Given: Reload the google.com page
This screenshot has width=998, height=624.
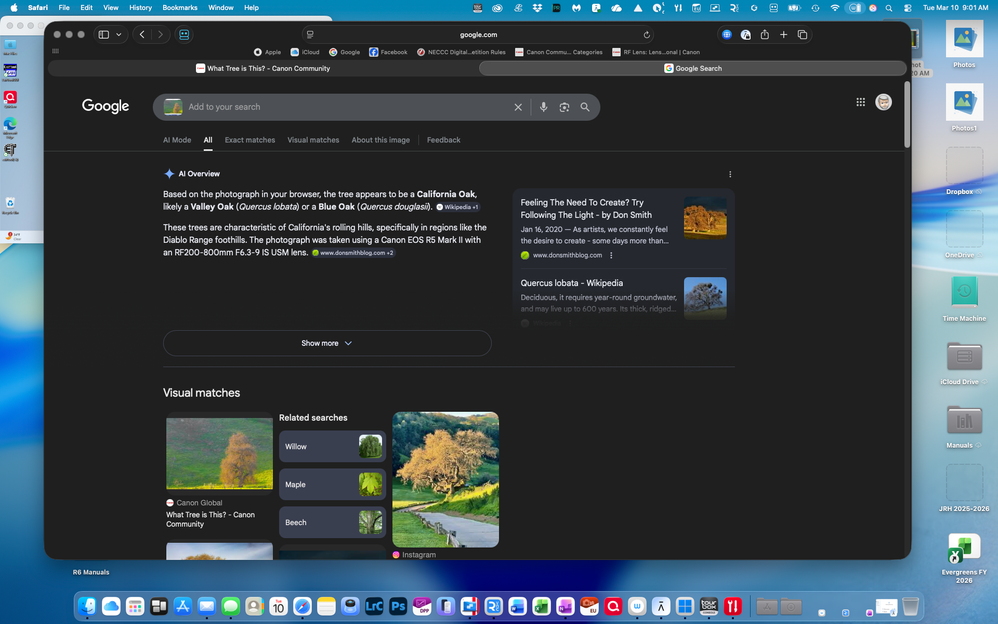Looking at the screenshot, I should (x=647, y=35).
